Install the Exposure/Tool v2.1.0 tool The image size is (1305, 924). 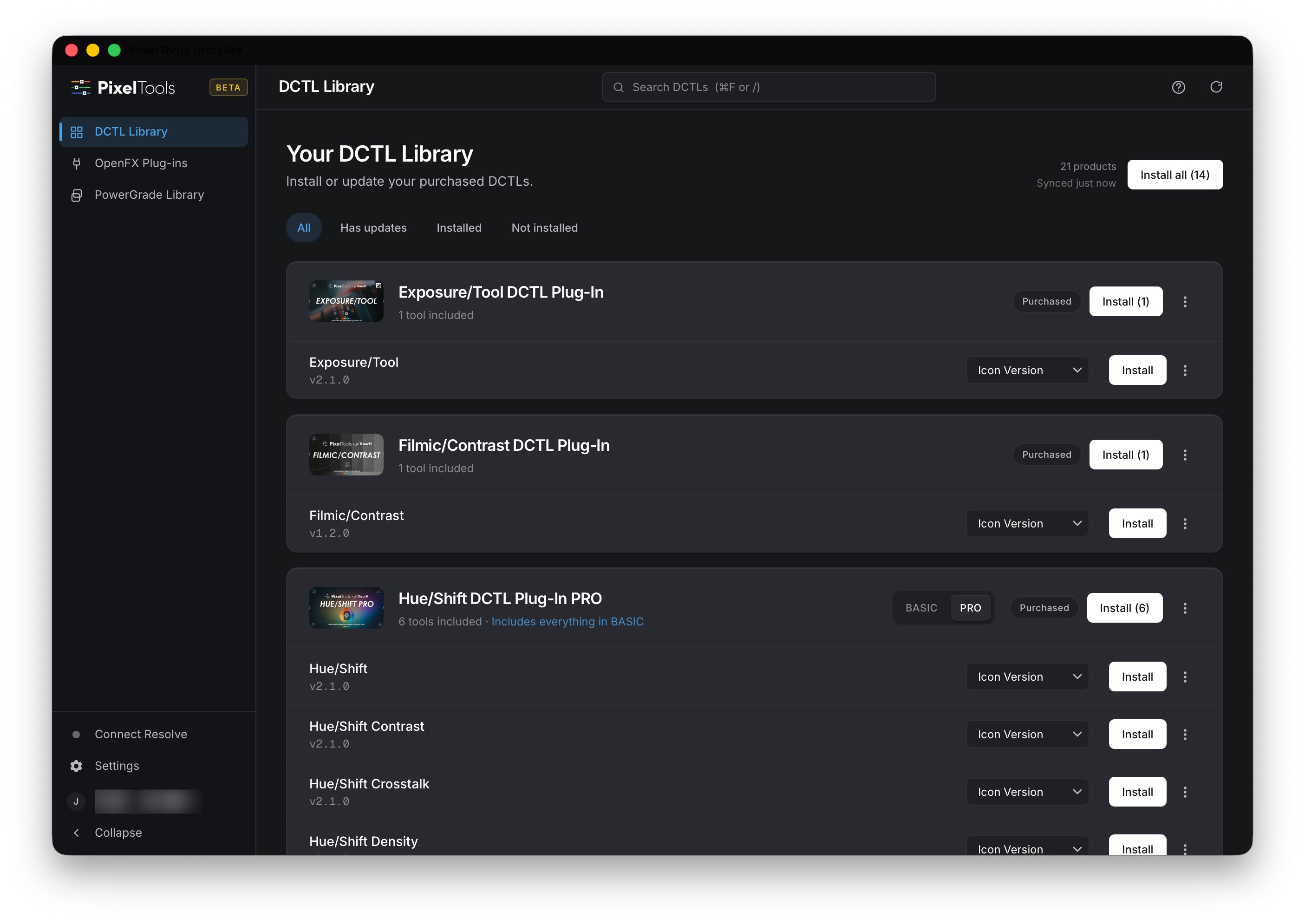1137,371
